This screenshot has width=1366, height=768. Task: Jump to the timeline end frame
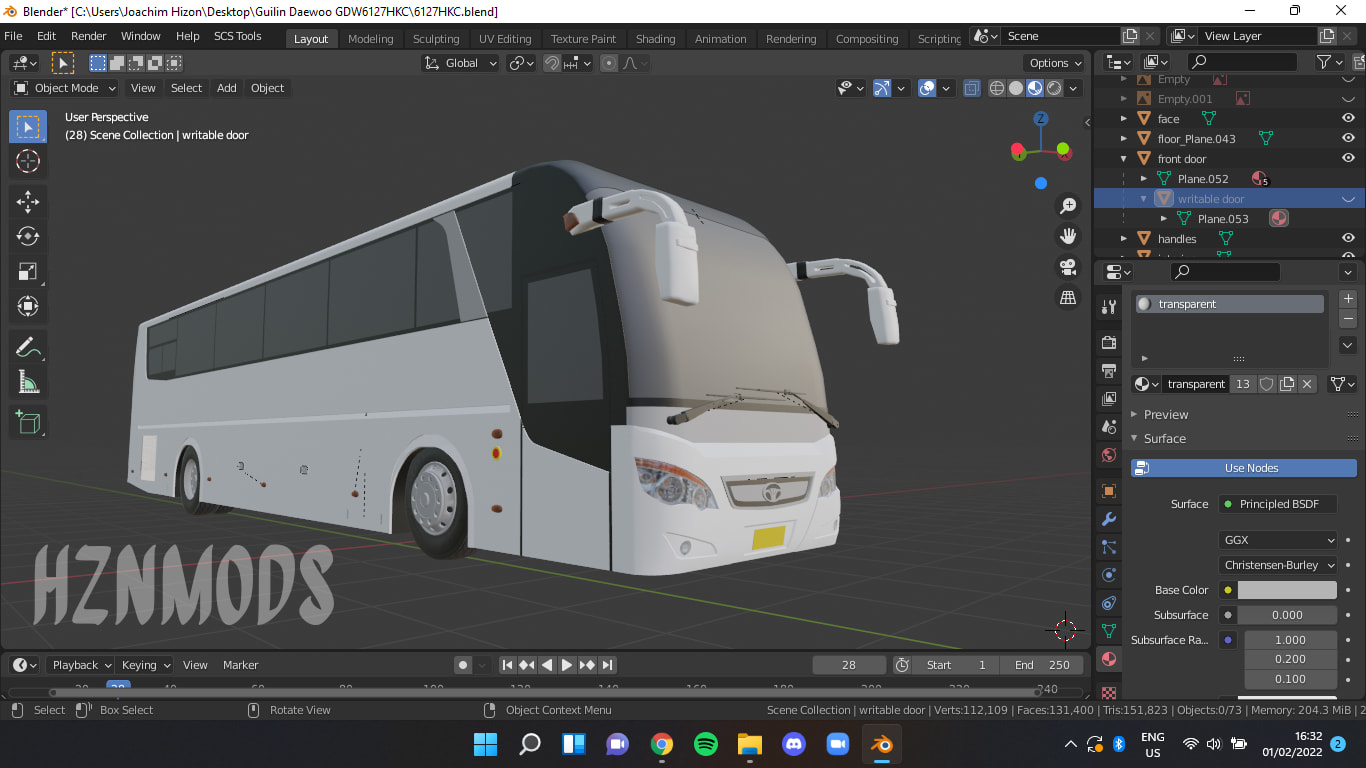click(607, 665)
